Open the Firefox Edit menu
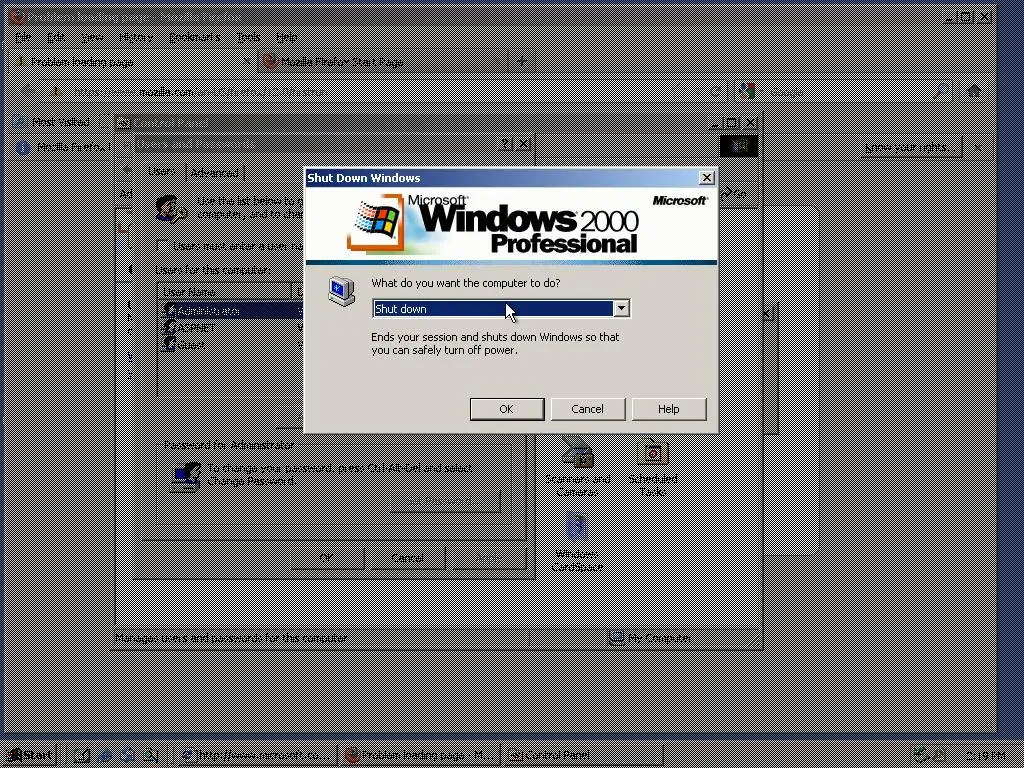This screenshot has height=768, width=1024. click(56, 37)
